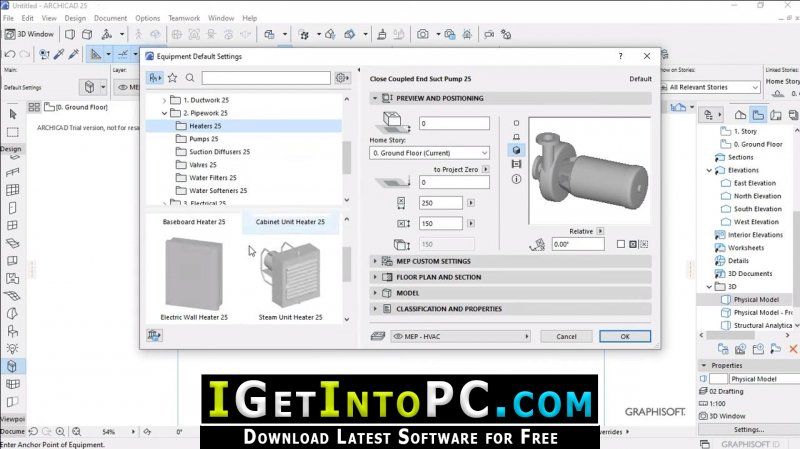The height and width of the screenshot is (449, 800).
Task: Expand MEP Custom Settings panel
Action: [375, 261]
